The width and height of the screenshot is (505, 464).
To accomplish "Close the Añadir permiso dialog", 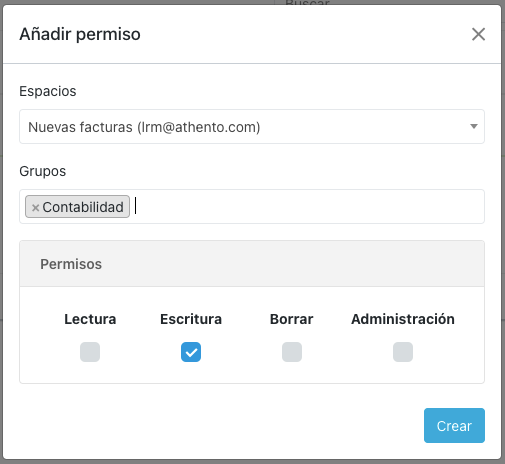I will pyautogui.click(x=478, y=34).
